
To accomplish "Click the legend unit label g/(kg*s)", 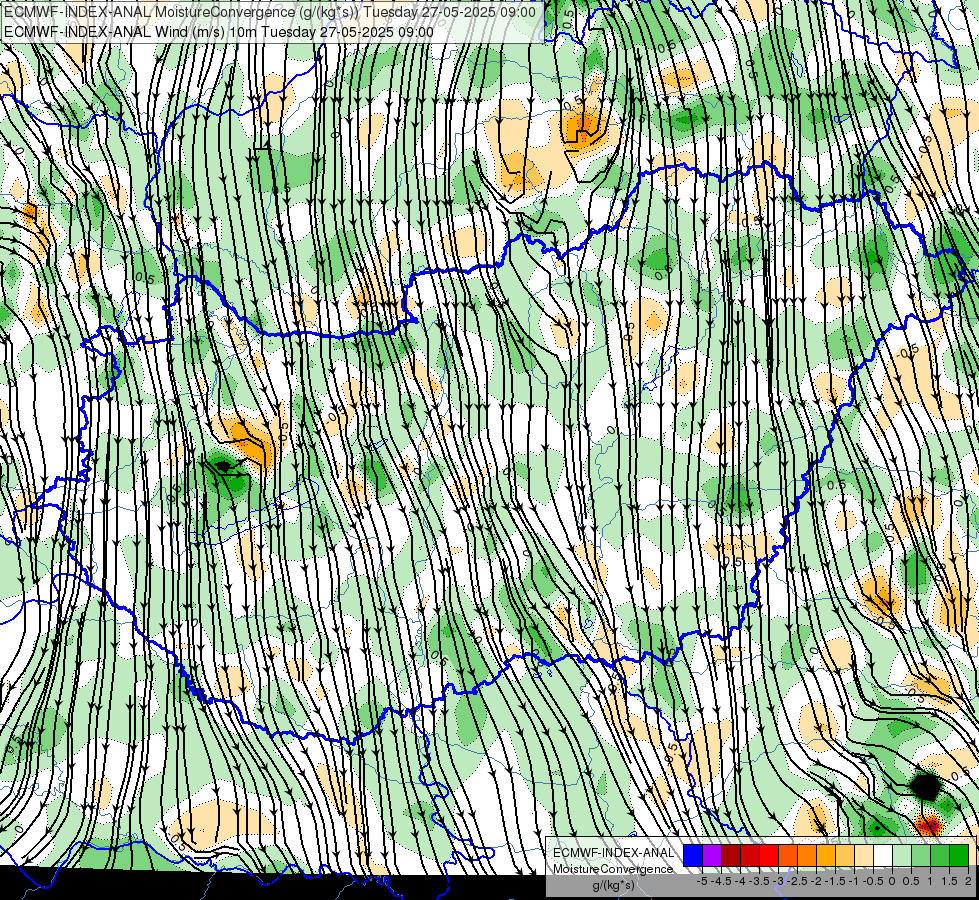I will click(x=613, y=886).
